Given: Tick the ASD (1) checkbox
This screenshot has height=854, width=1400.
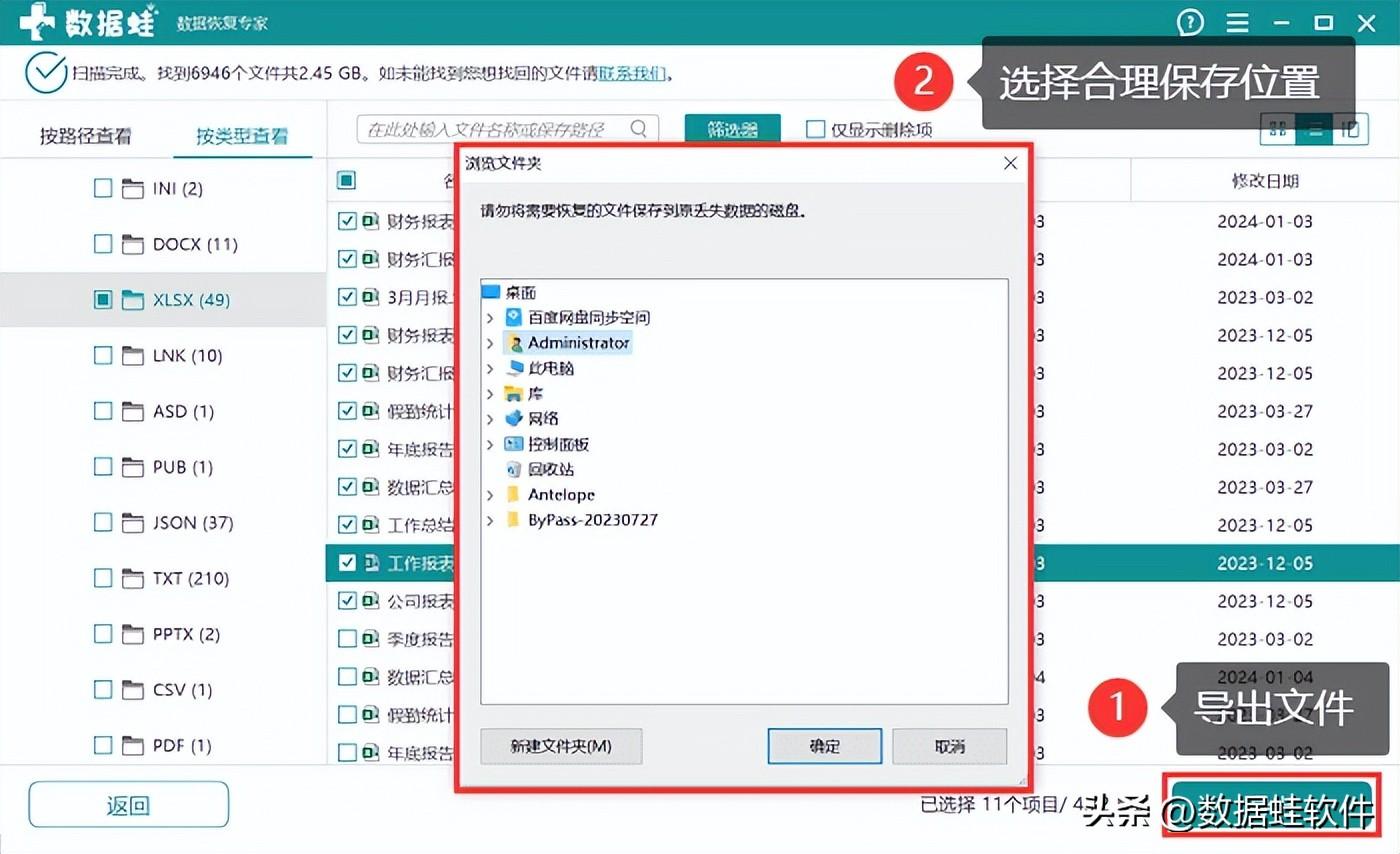Looking at the screenshot, I should click(x=103, y=411).
